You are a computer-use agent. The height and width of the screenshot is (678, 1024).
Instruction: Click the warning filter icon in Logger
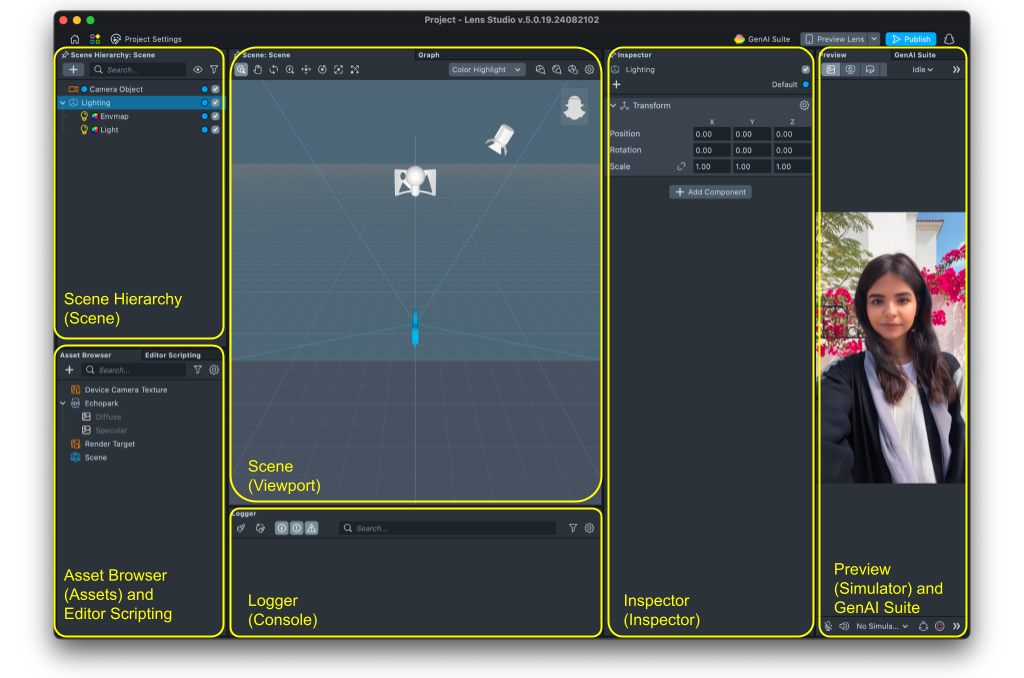[312, 528]
